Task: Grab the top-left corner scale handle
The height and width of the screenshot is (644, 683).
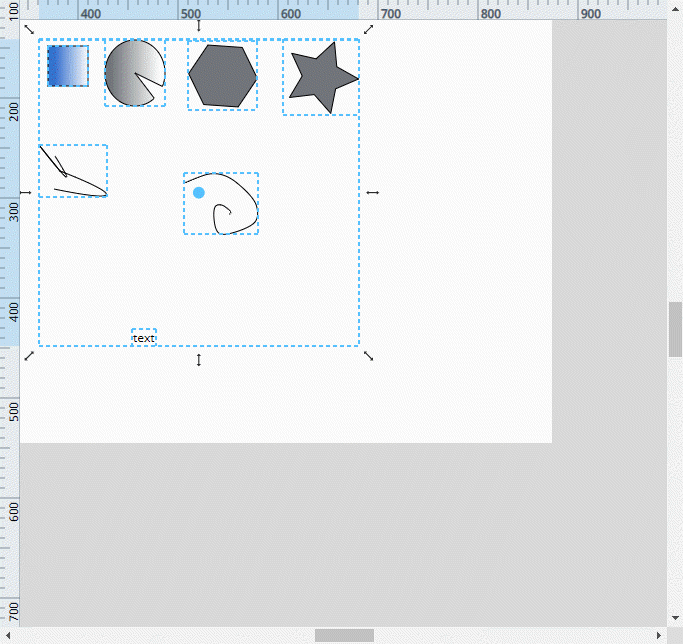Action: pyautogui.click(x=29, y=29)
